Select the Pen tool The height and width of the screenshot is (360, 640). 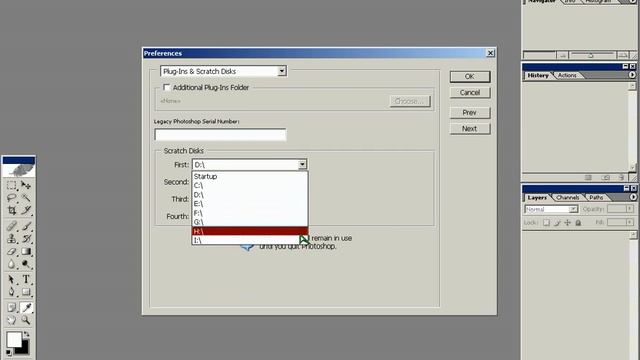coord(11,292)
